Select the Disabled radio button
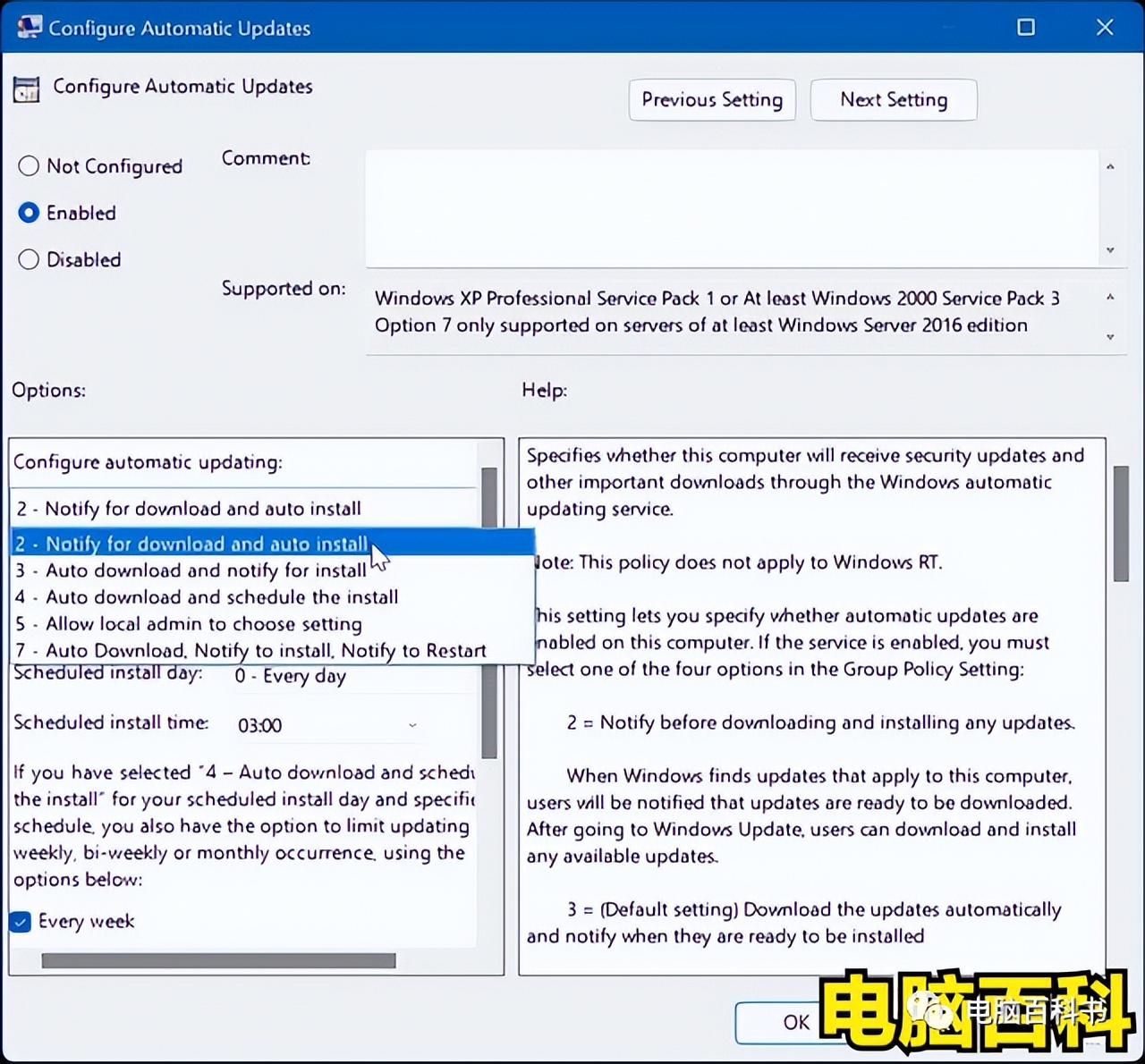The width and height of the screenshot is (1145, 1064). point(28,259)
